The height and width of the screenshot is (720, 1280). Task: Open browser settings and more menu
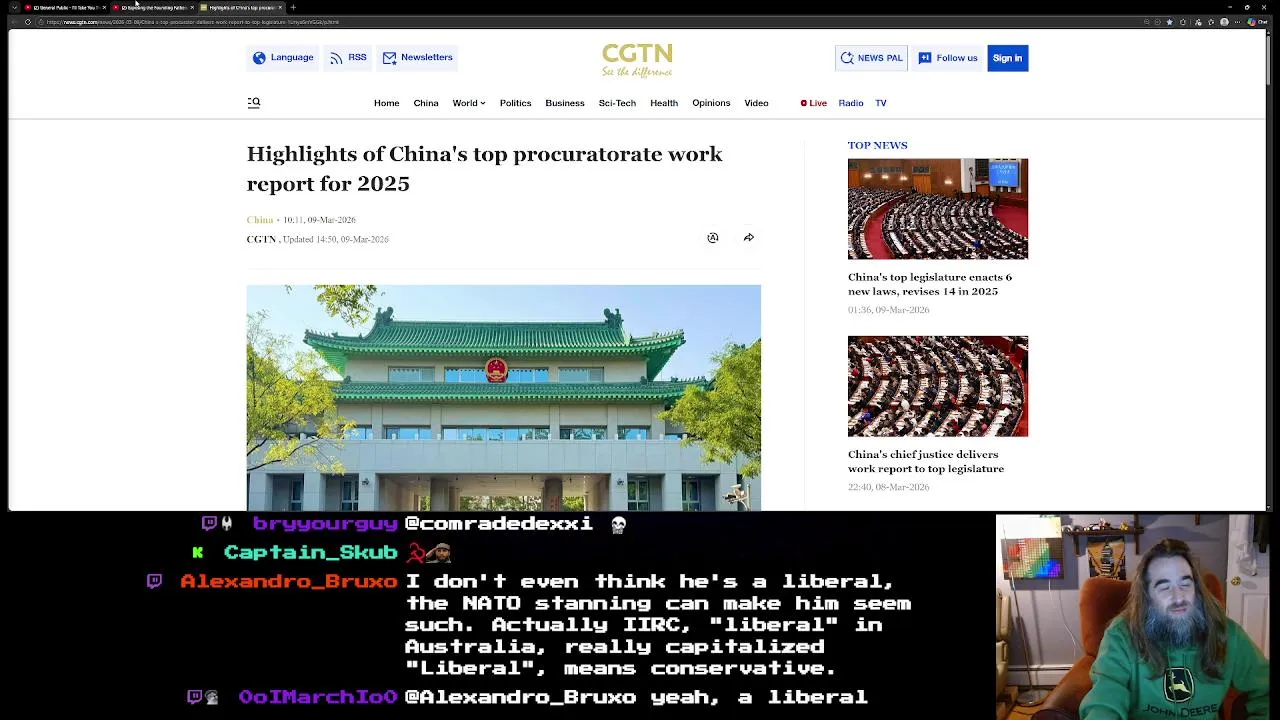pos(1237,22)
